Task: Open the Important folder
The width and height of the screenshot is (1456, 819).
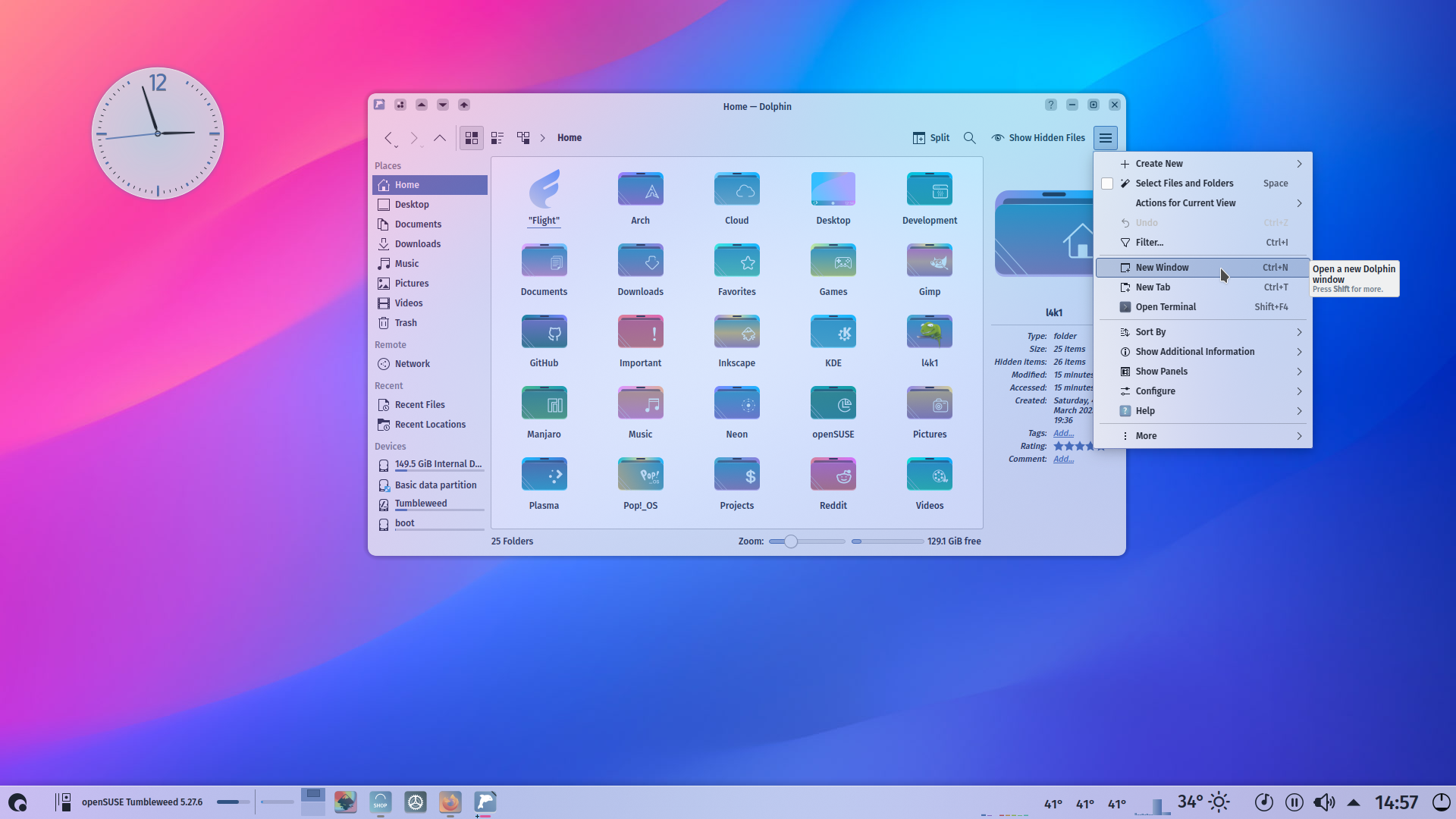Action: (x=640, y=340)
